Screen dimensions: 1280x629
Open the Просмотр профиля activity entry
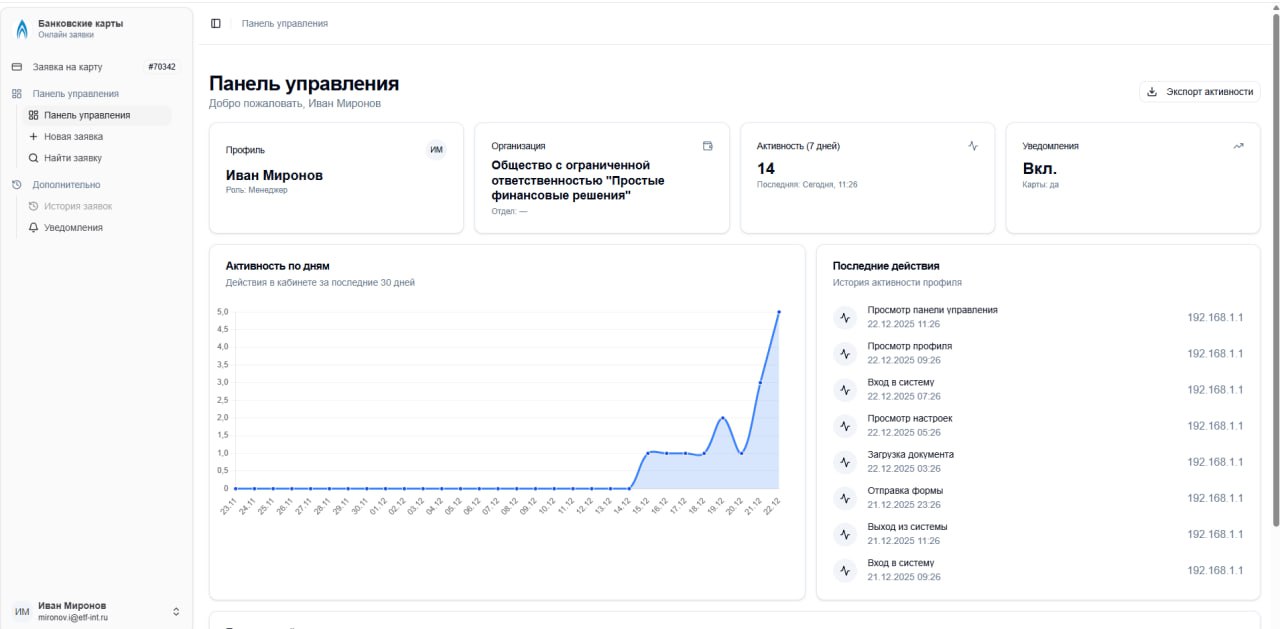(x=909, y=353)
